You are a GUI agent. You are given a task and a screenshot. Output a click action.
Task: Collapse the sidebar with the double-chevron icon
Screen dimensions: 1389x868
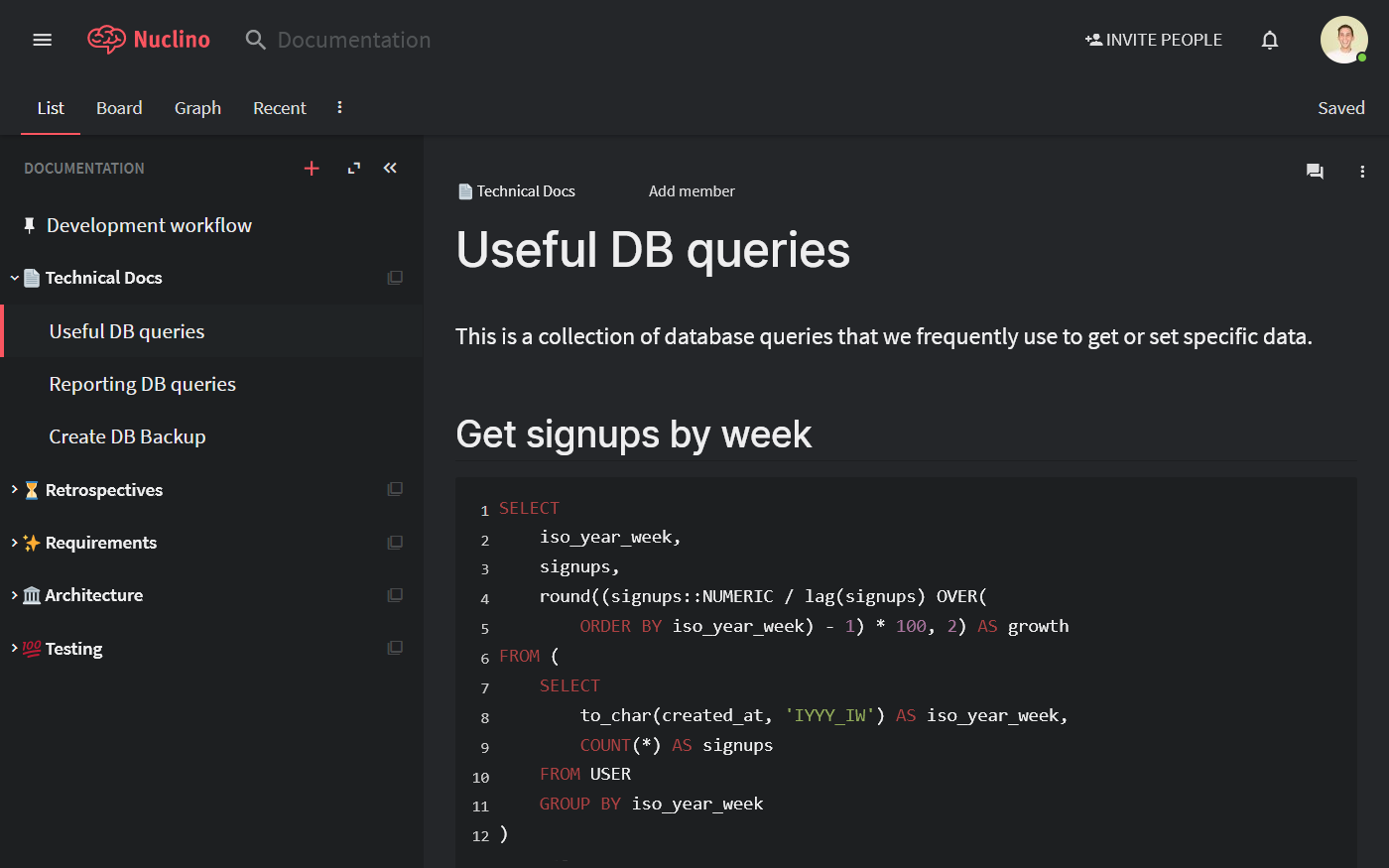389,168
